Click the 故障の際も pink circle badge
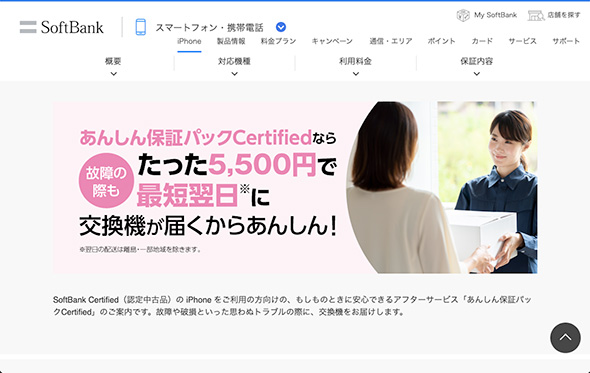The height and width of the screenshot is (373, 590). click(x=106, y=181)
